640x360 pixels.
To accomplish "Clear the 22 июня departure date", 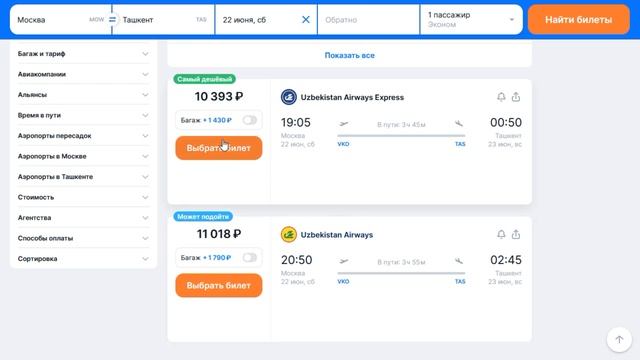I will click(x=305, y=20).
